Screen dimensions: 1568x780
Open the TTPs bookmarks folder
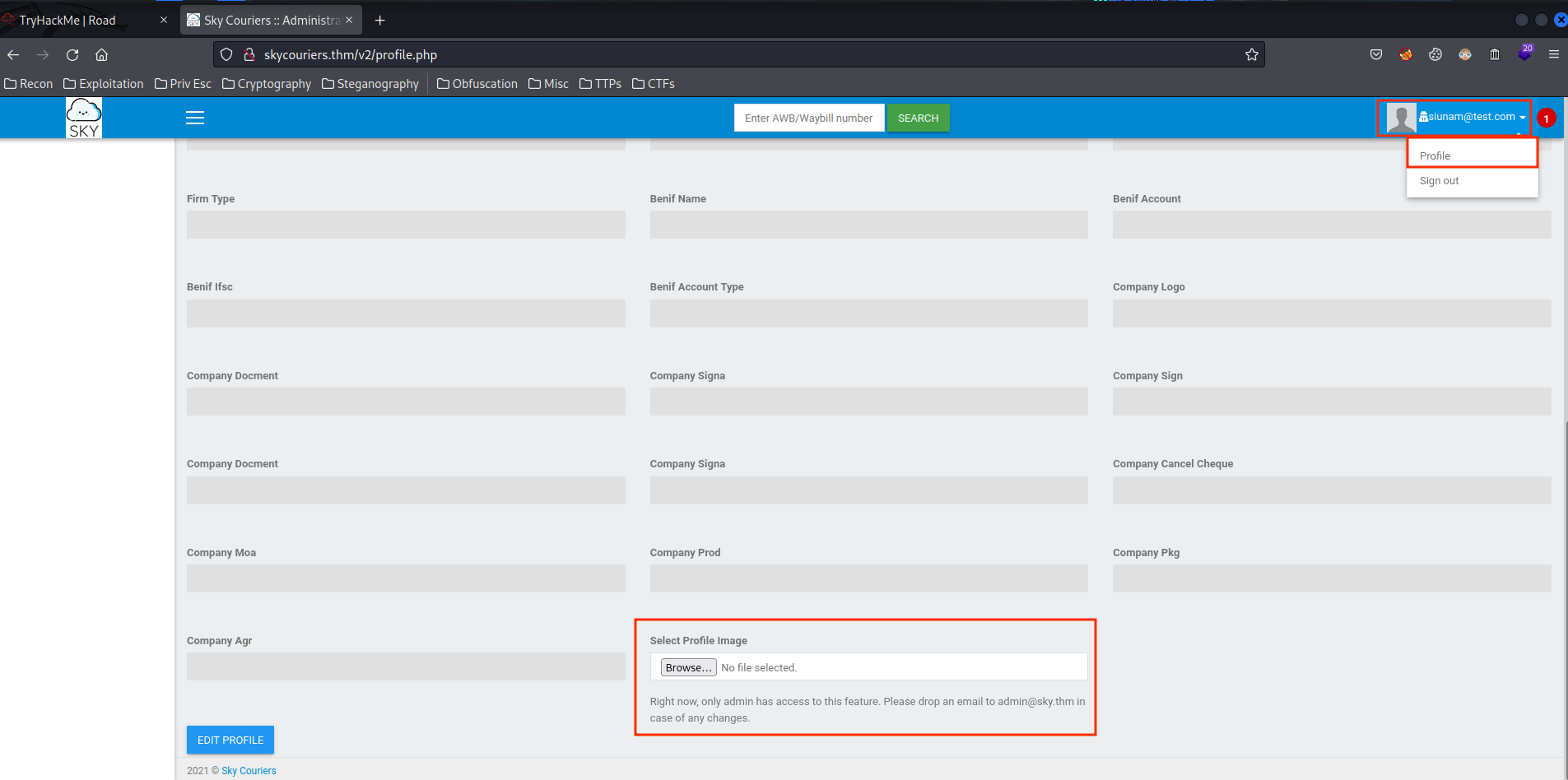pyautogui.click(x=601, y=84)
